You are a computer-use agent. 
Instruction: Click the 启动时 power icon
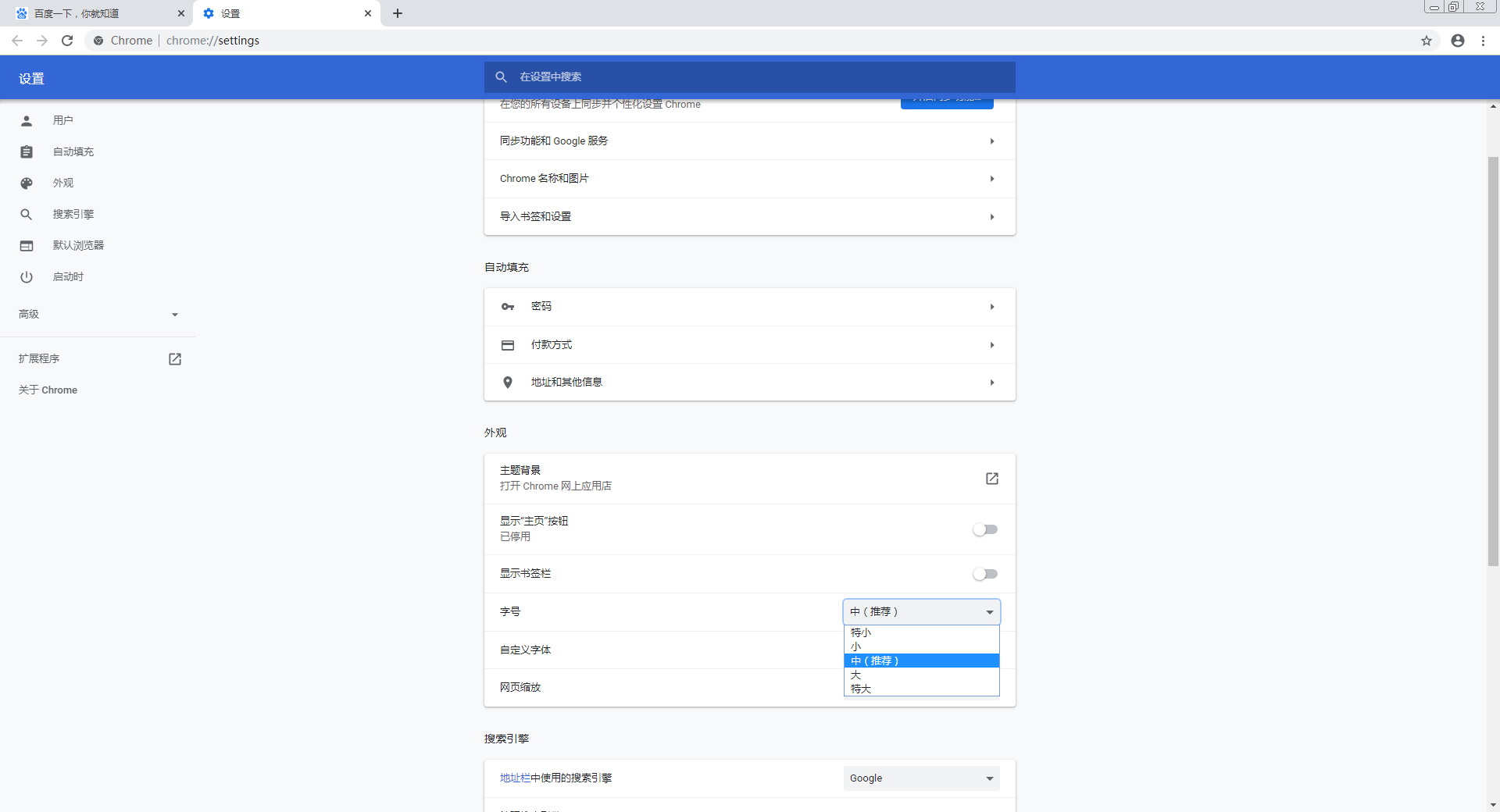point(26,276)
